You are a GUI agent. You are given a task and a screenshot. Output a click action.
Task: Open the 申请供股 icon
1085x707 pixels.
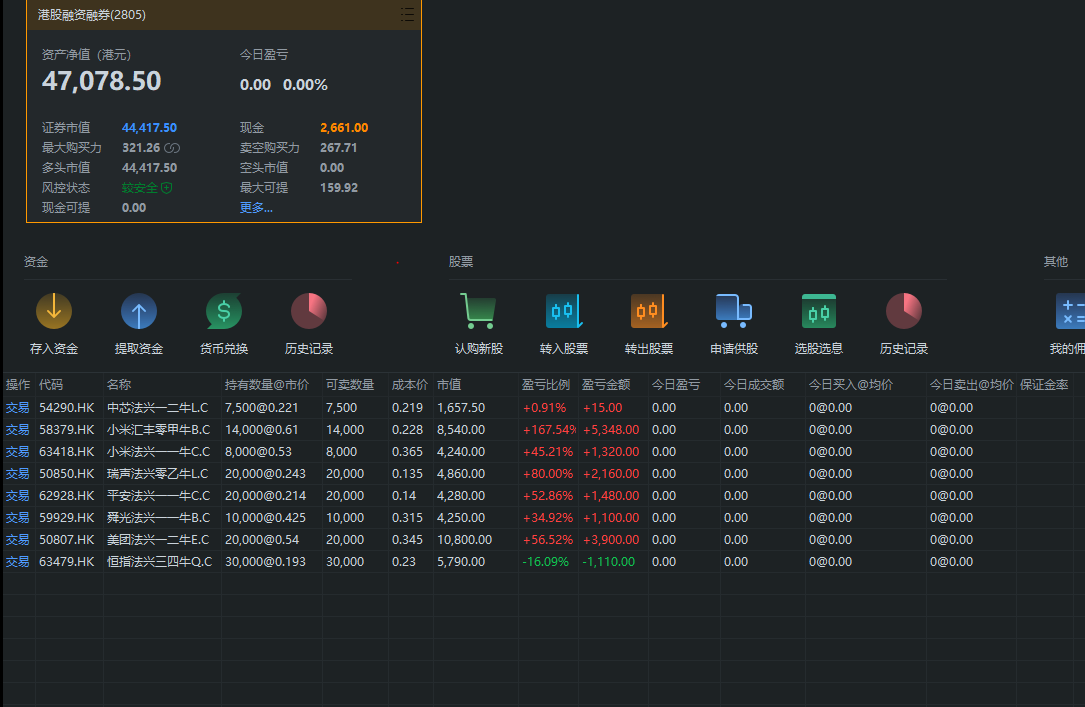pos(733,311)
